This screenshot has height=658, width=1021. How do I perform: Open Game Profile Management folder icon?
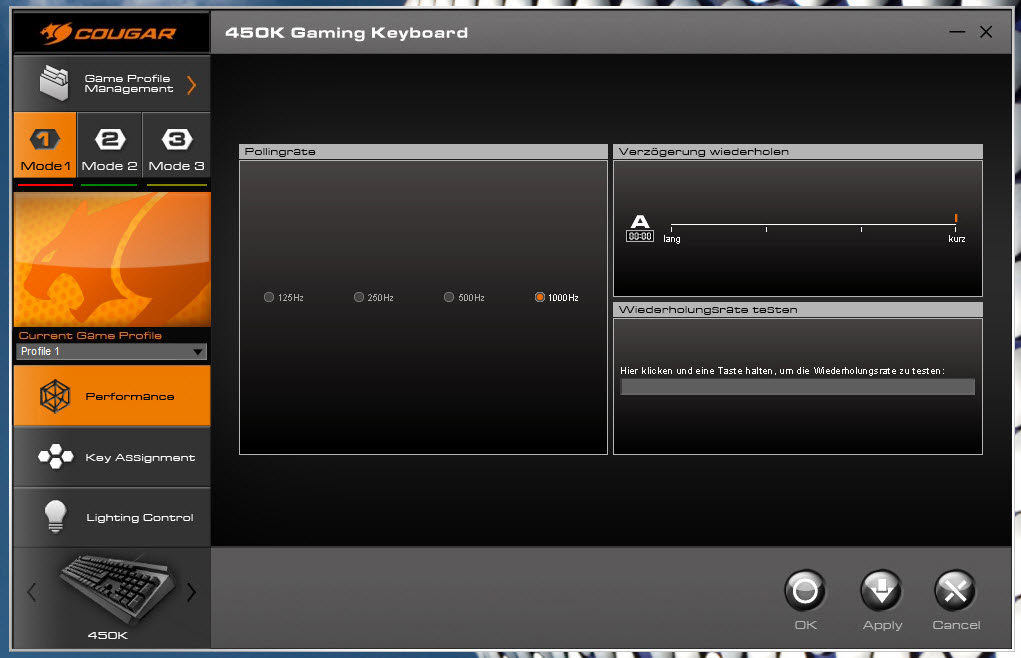click(54, 83)
